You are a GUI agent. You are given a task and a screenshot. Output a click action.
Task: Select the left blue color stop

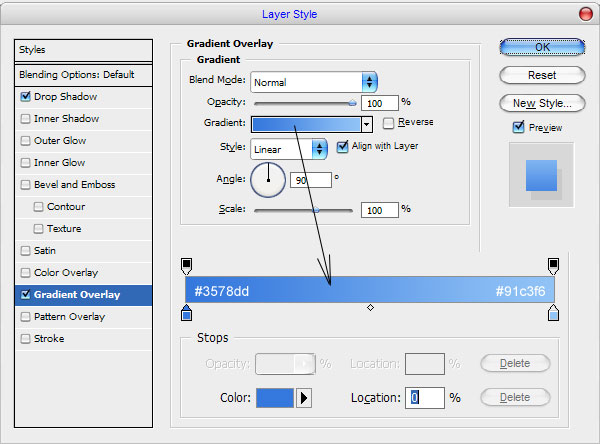pos(186,312)
